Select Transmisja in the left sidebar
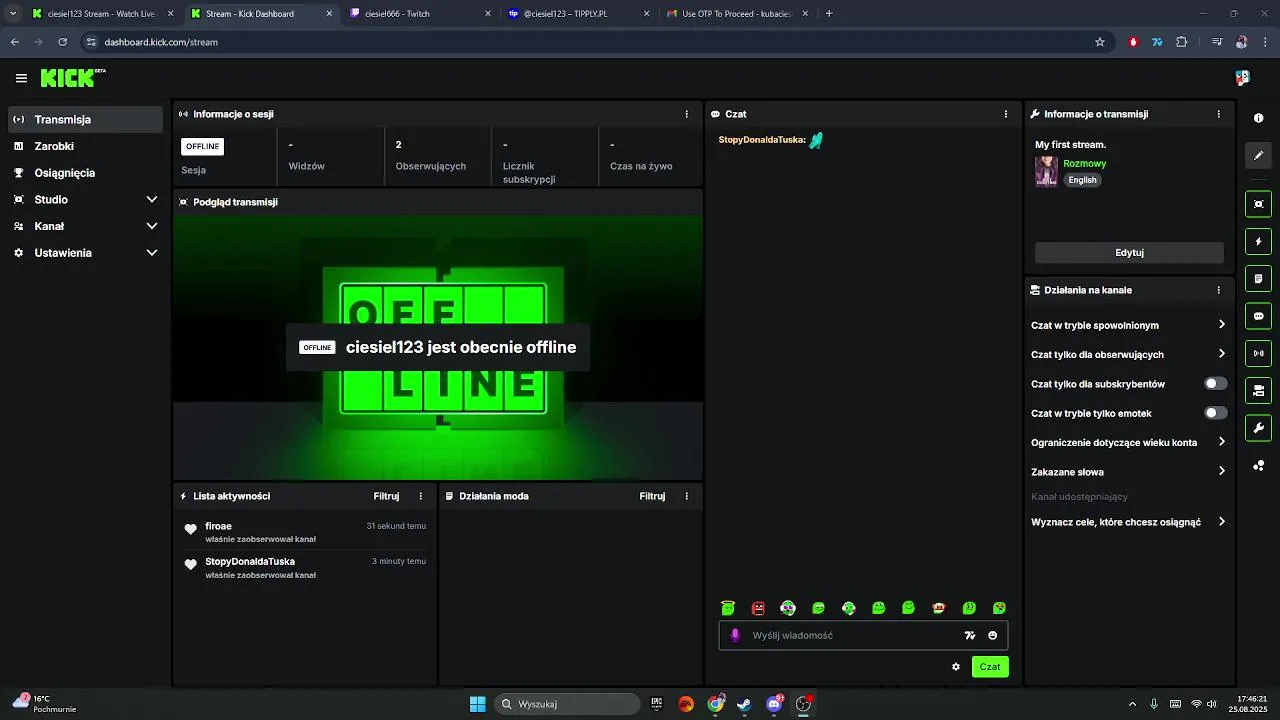The width and height of the screenshot is (1280, 720). (x=85, y=119)
